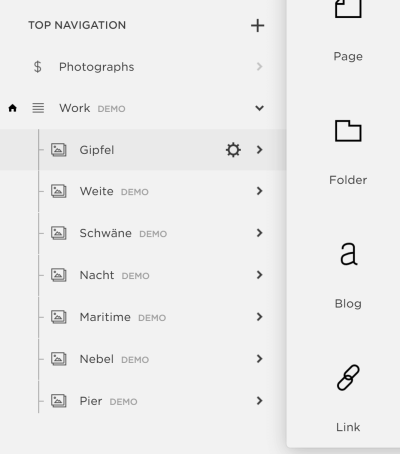The width and height of the screenshot is (400, 454).
Task: Open the Nebel gallery page
Action: click(143, 359)
